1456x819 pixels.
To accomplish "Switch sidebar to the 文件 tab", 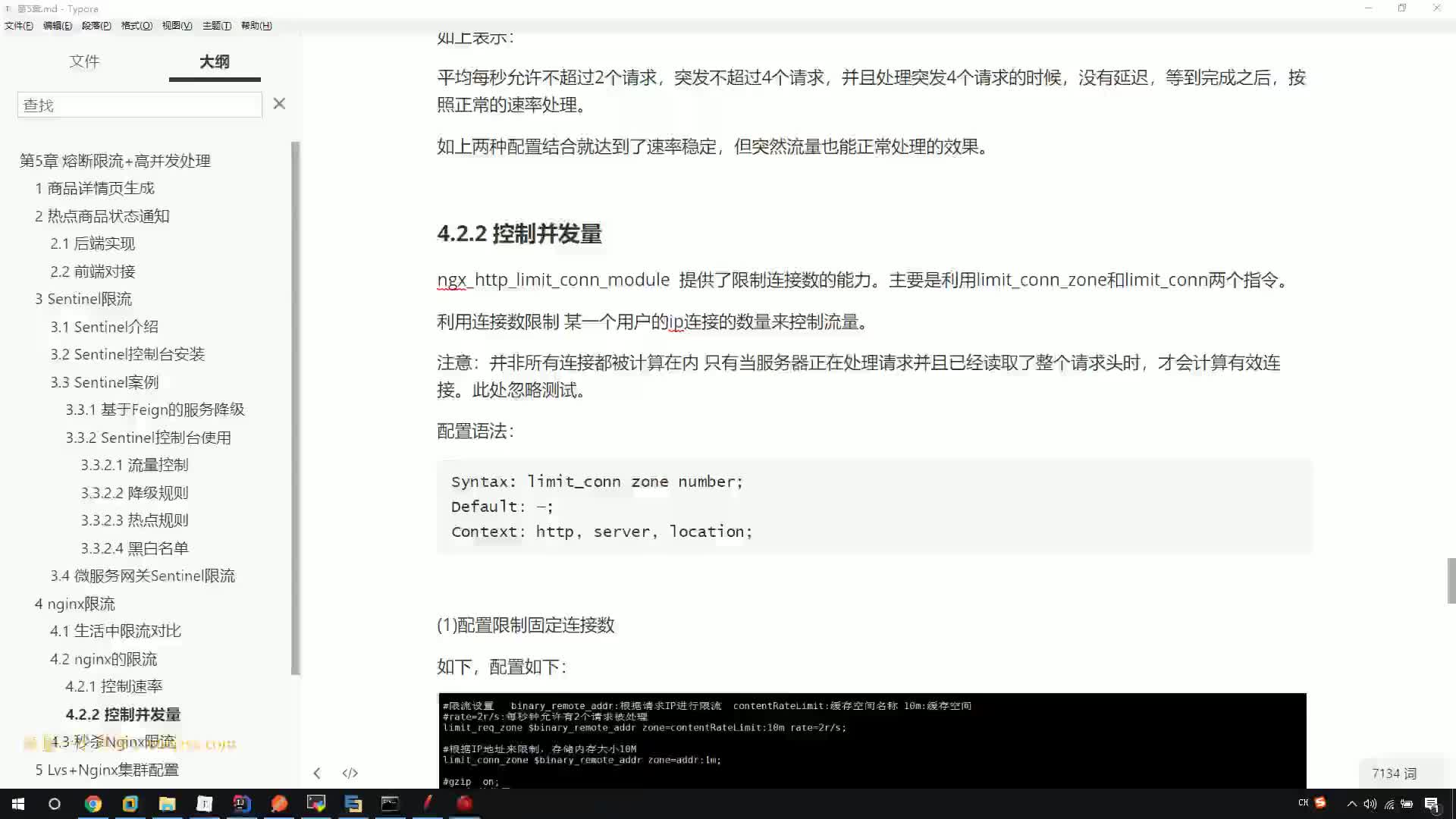I will coord(84,61).
